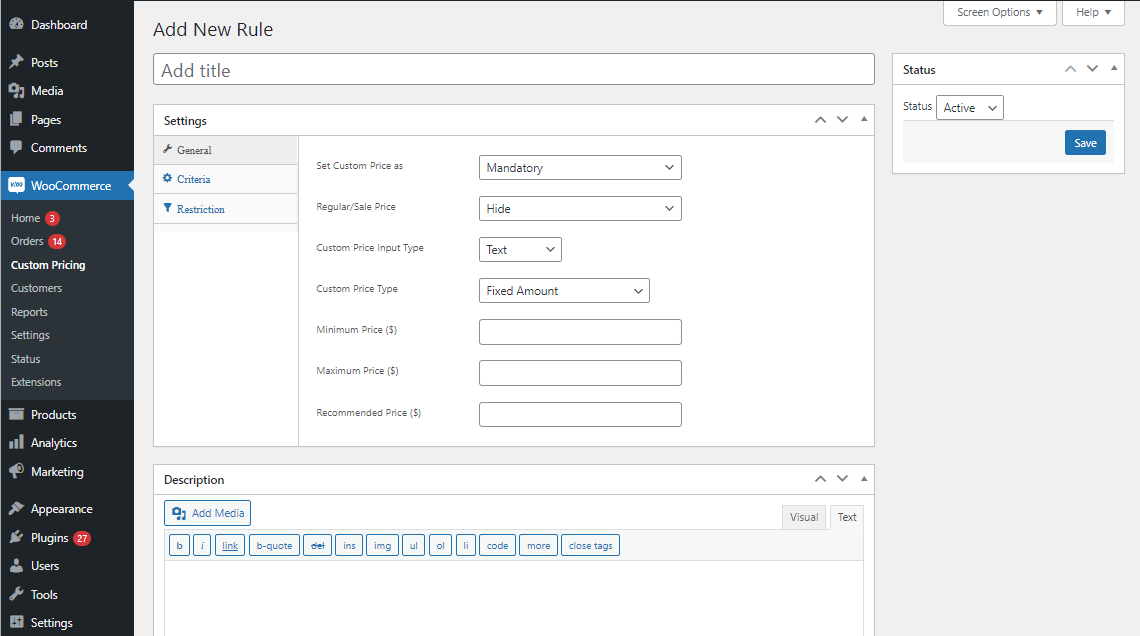This screenshot has height=636, width=1140.
Task: Click the Analytics bar chart icon
Action: click(16, 443)
